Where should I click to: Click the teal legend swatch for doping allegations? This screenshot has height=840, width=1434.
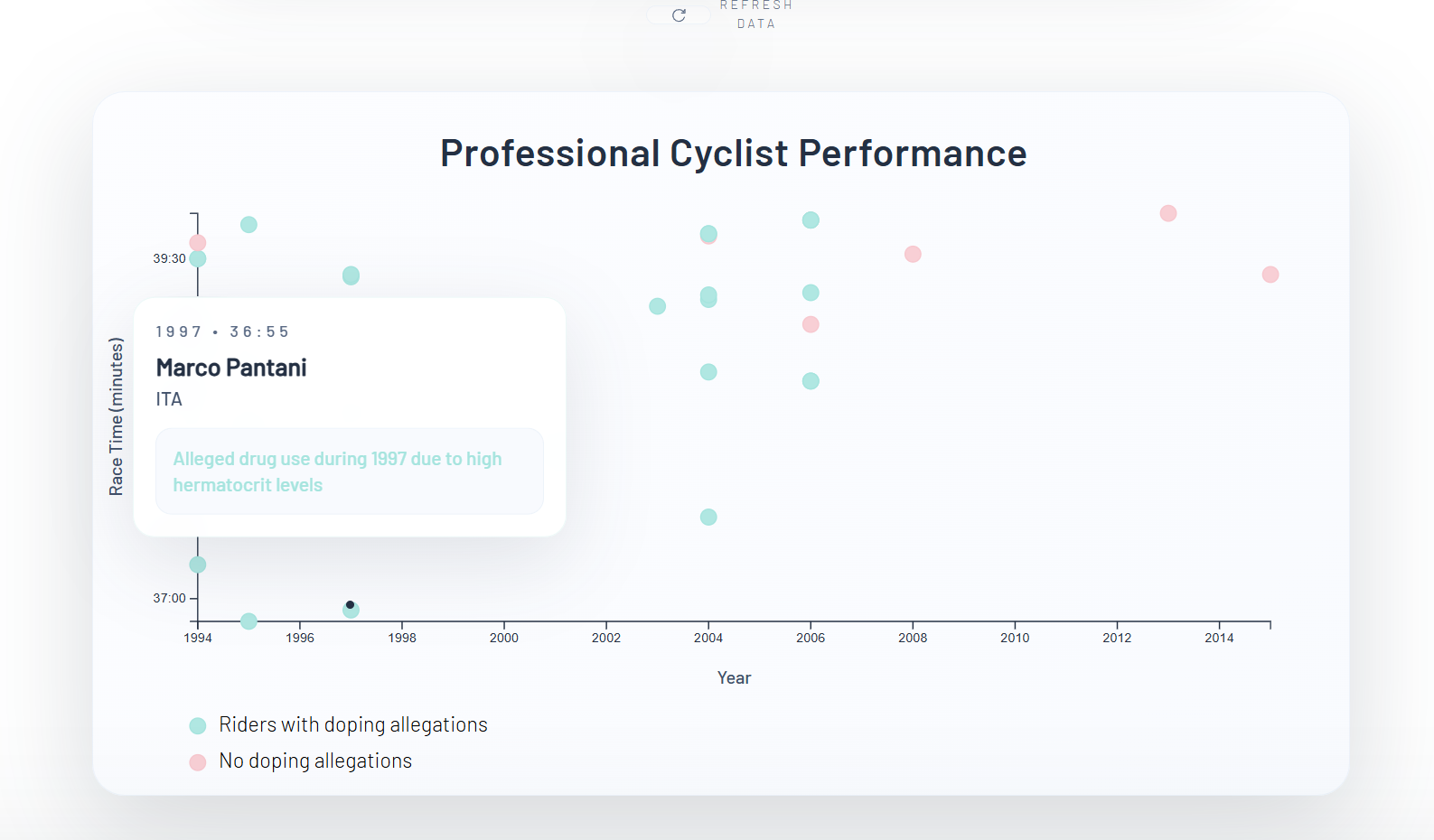198,725
